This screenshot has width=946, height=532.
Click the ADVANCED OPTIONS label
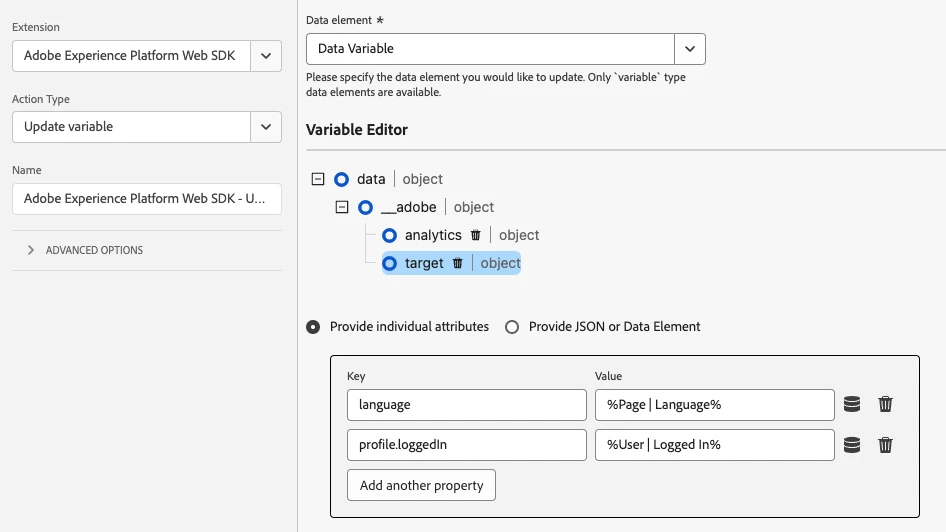94,250
